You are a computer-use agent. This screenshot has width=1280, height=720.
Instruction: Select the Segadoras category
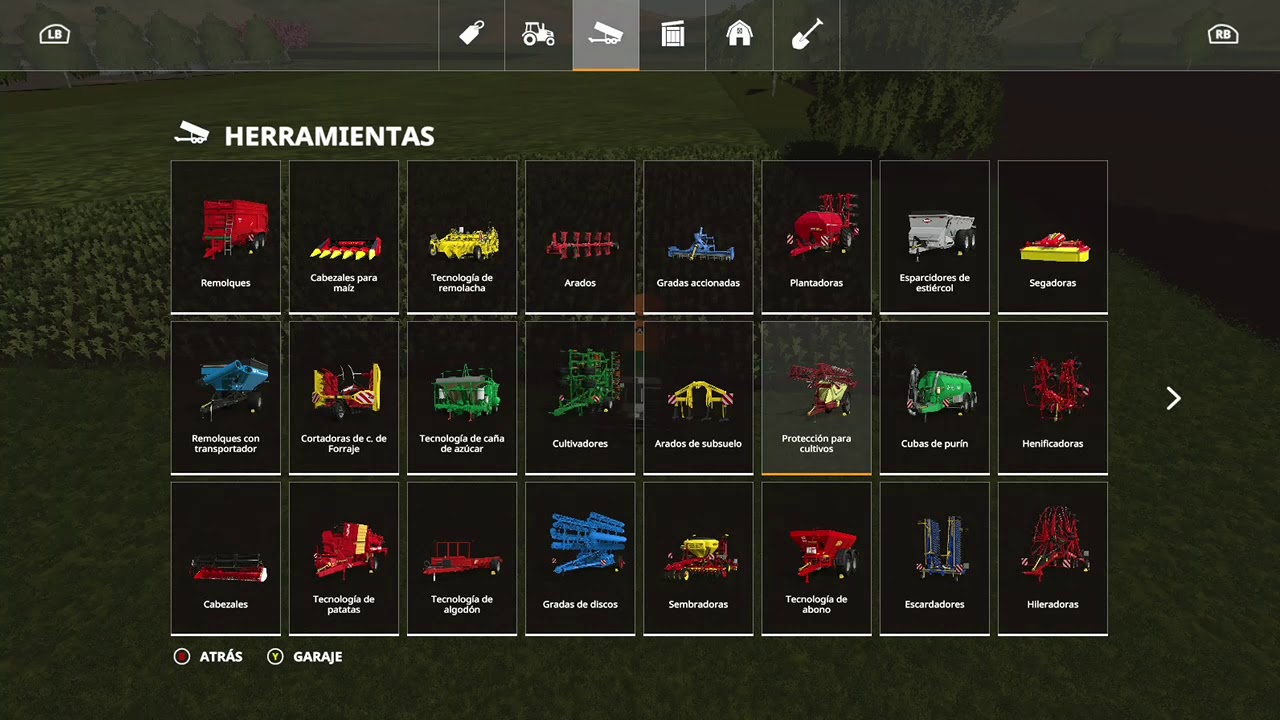pos(1052,237)
